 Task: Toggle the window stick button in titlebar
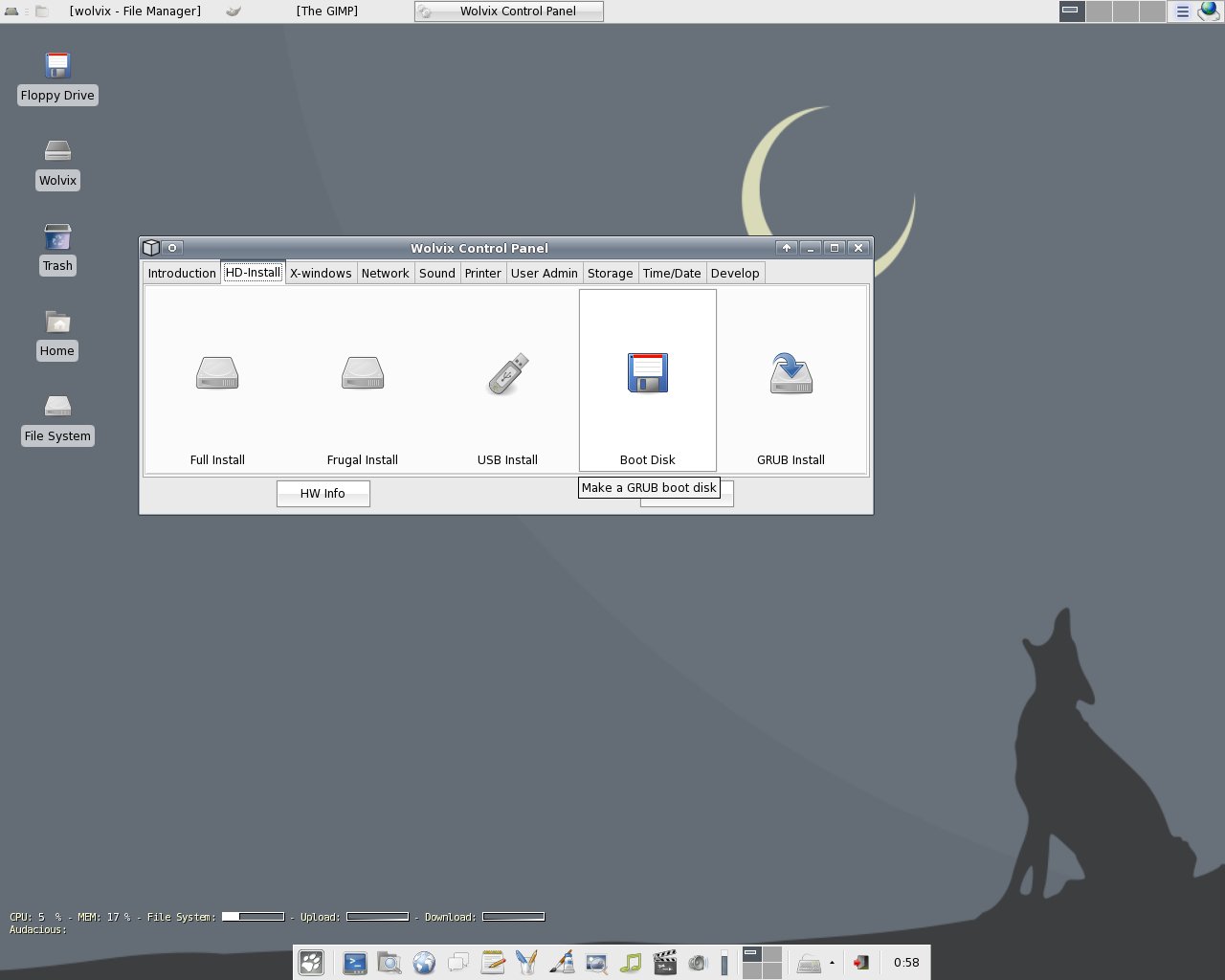tap(172, 248)
